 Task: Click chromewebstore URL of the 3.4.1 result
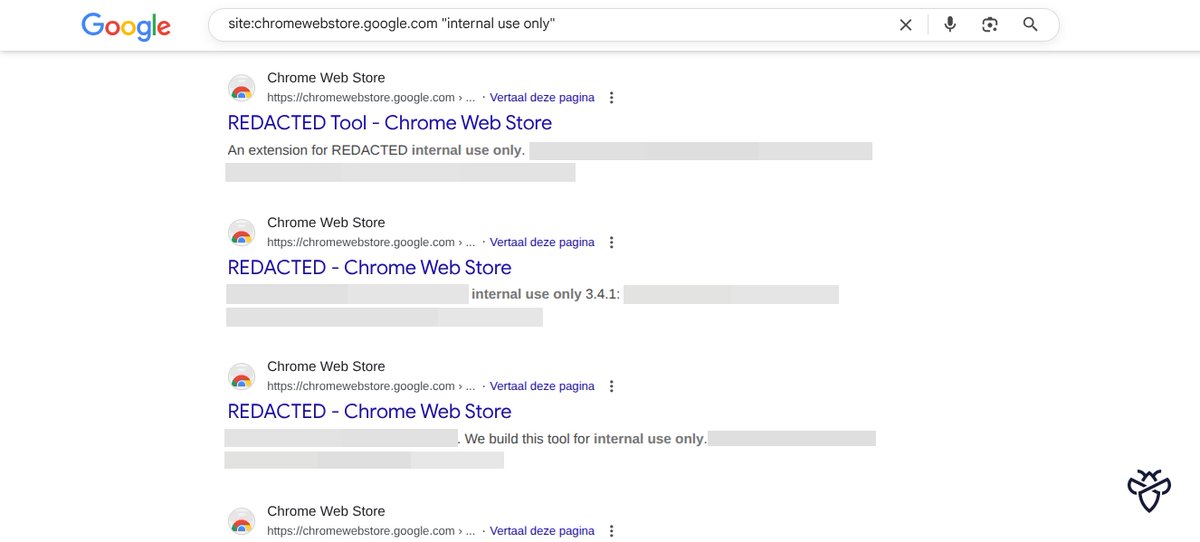pos(371,242)
